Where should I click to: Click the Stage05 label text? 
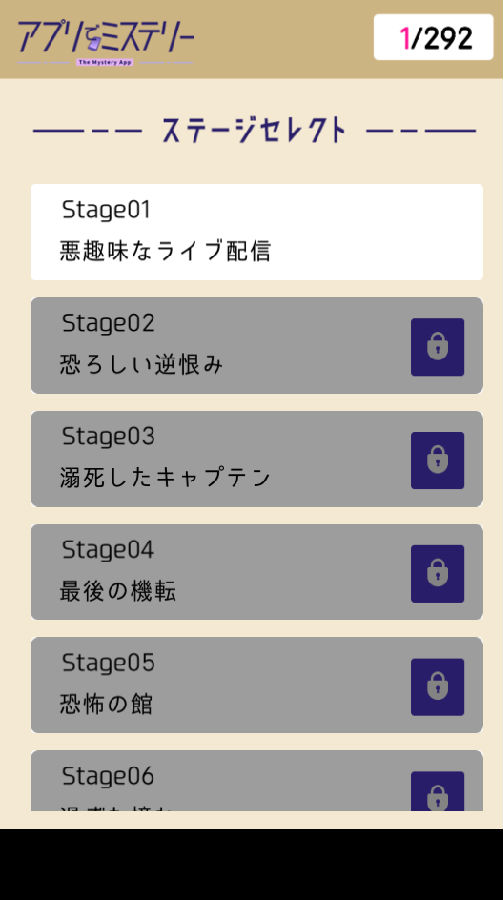pos(108,663)
